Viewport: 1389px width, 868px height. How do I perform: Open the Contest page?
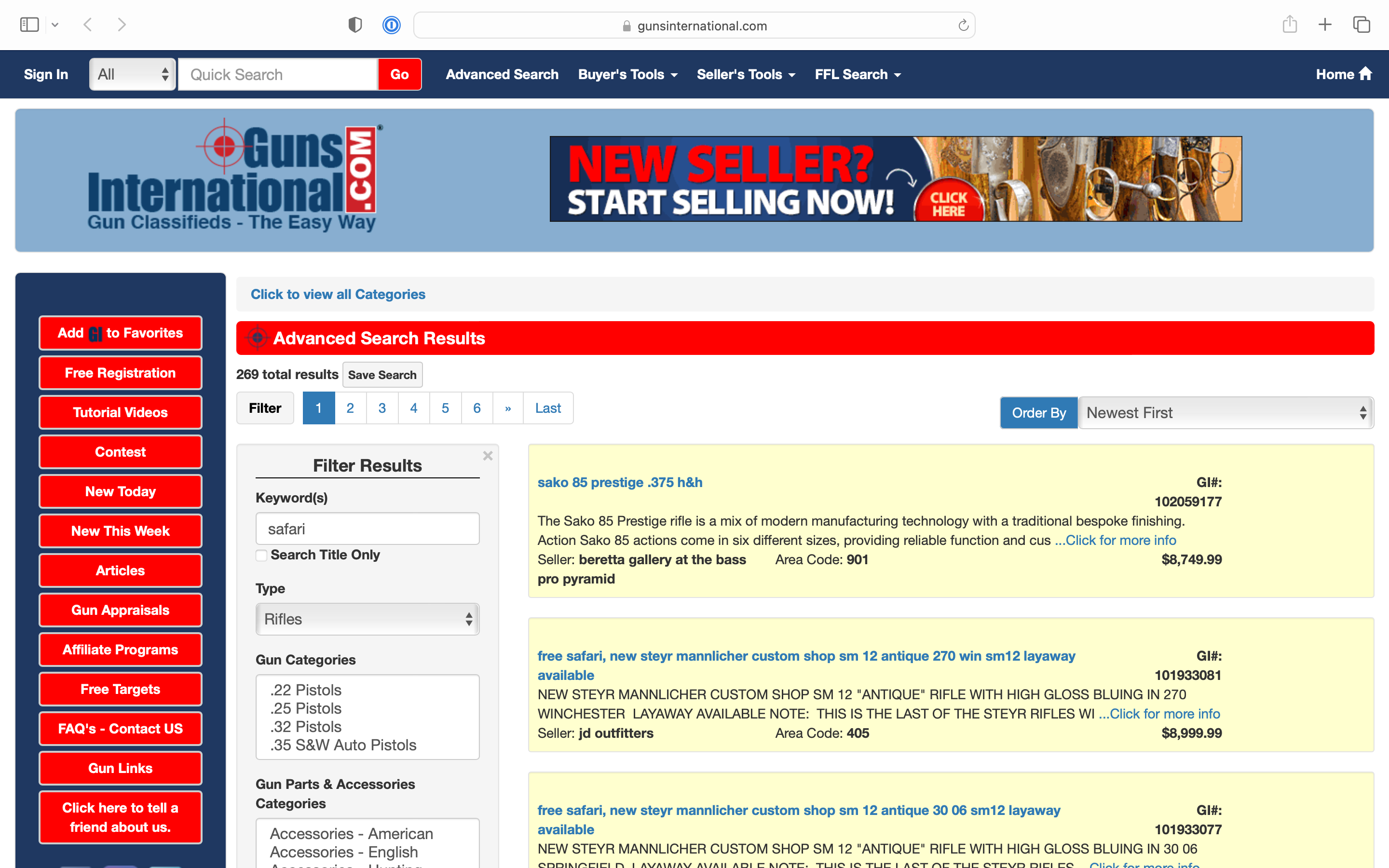121,452
